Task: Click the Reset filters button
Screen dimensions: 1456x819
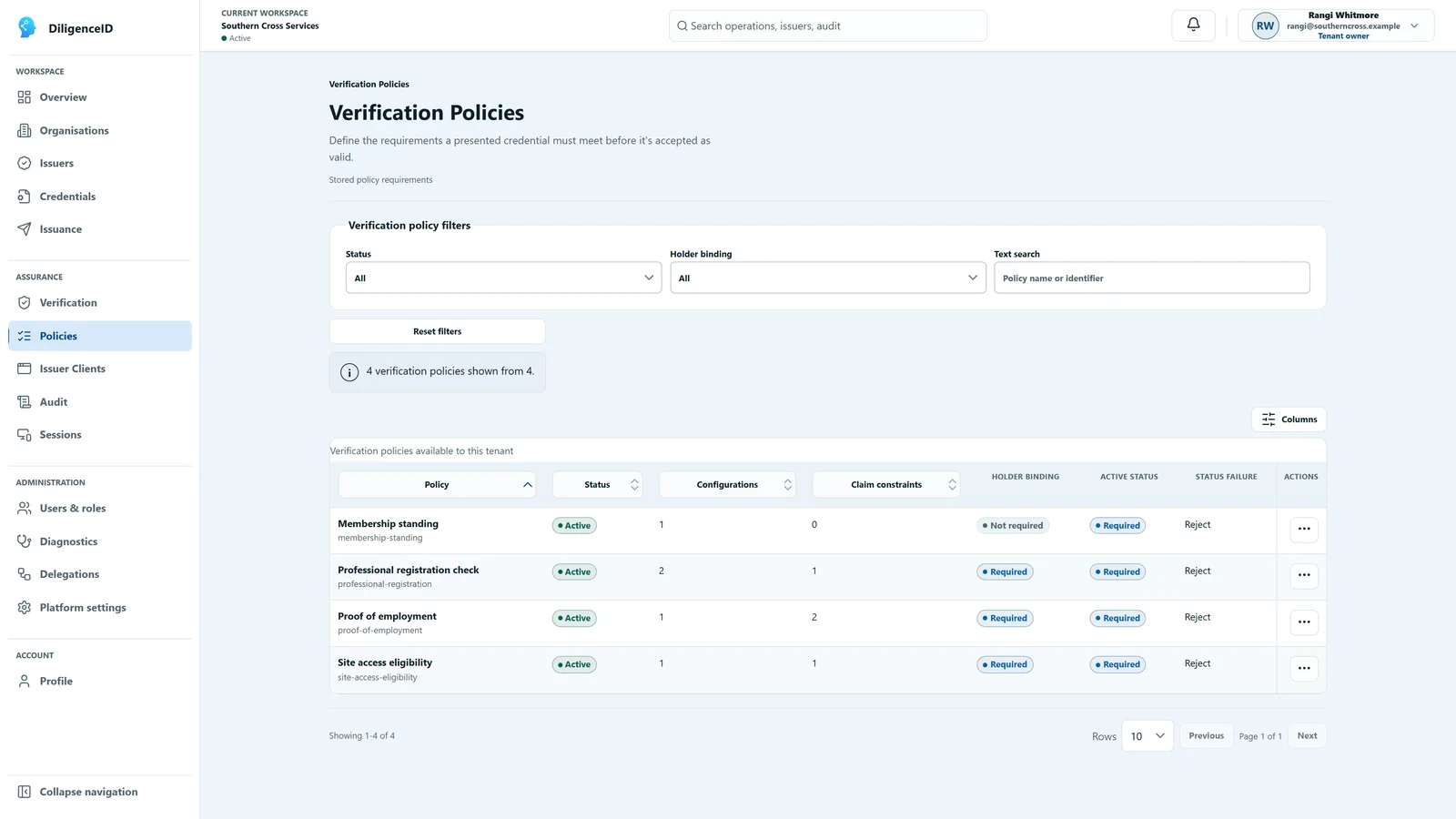Action: [x=438, y=331]
